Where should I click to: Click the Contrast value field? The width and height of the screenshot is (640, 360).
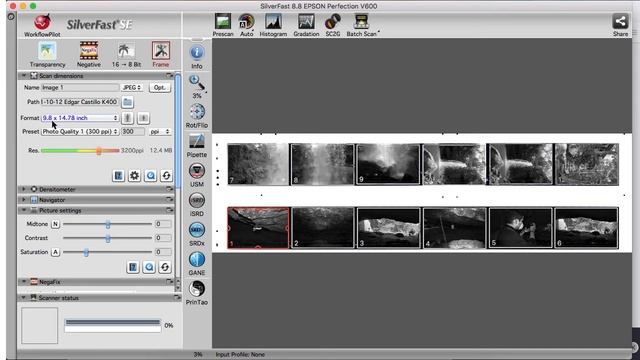[x=163, y=238]
